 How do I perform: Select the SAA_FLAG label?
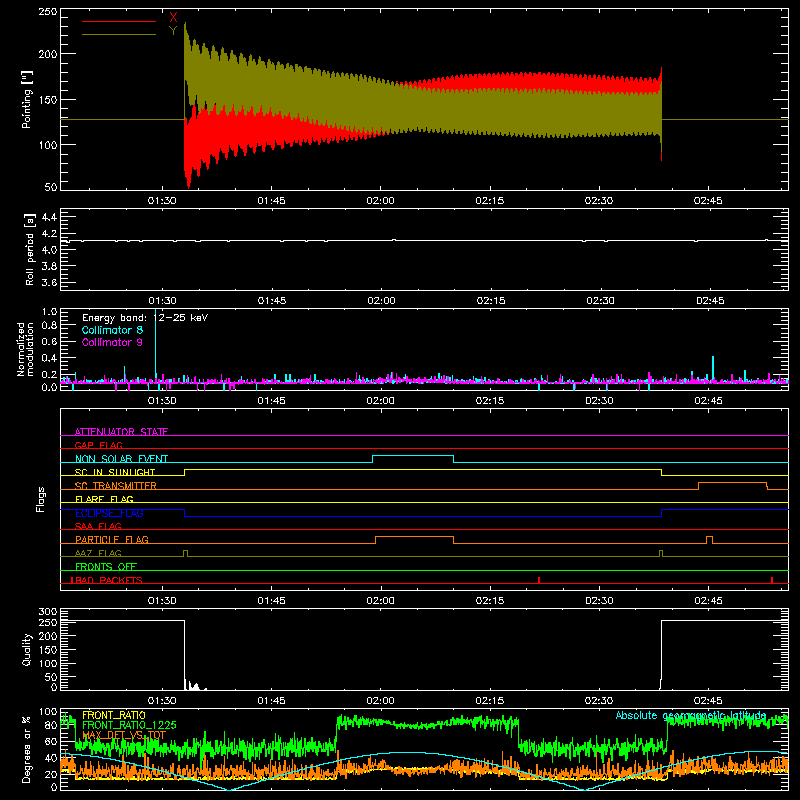[98, 526]
